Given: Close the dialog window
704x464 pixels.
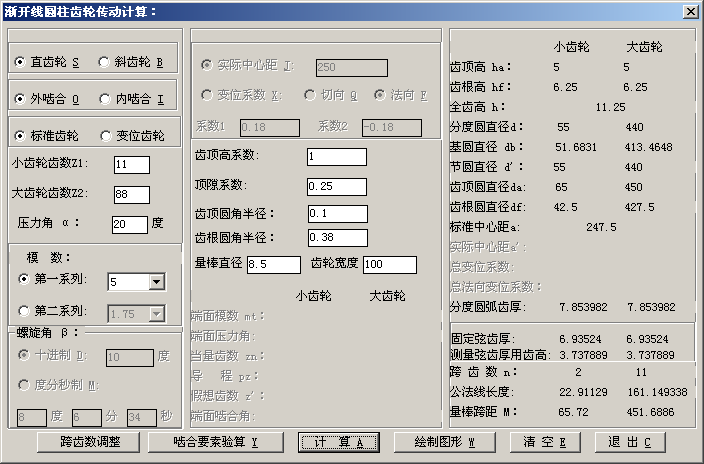Looking at the screenshot, I should (x=690, y=11).
